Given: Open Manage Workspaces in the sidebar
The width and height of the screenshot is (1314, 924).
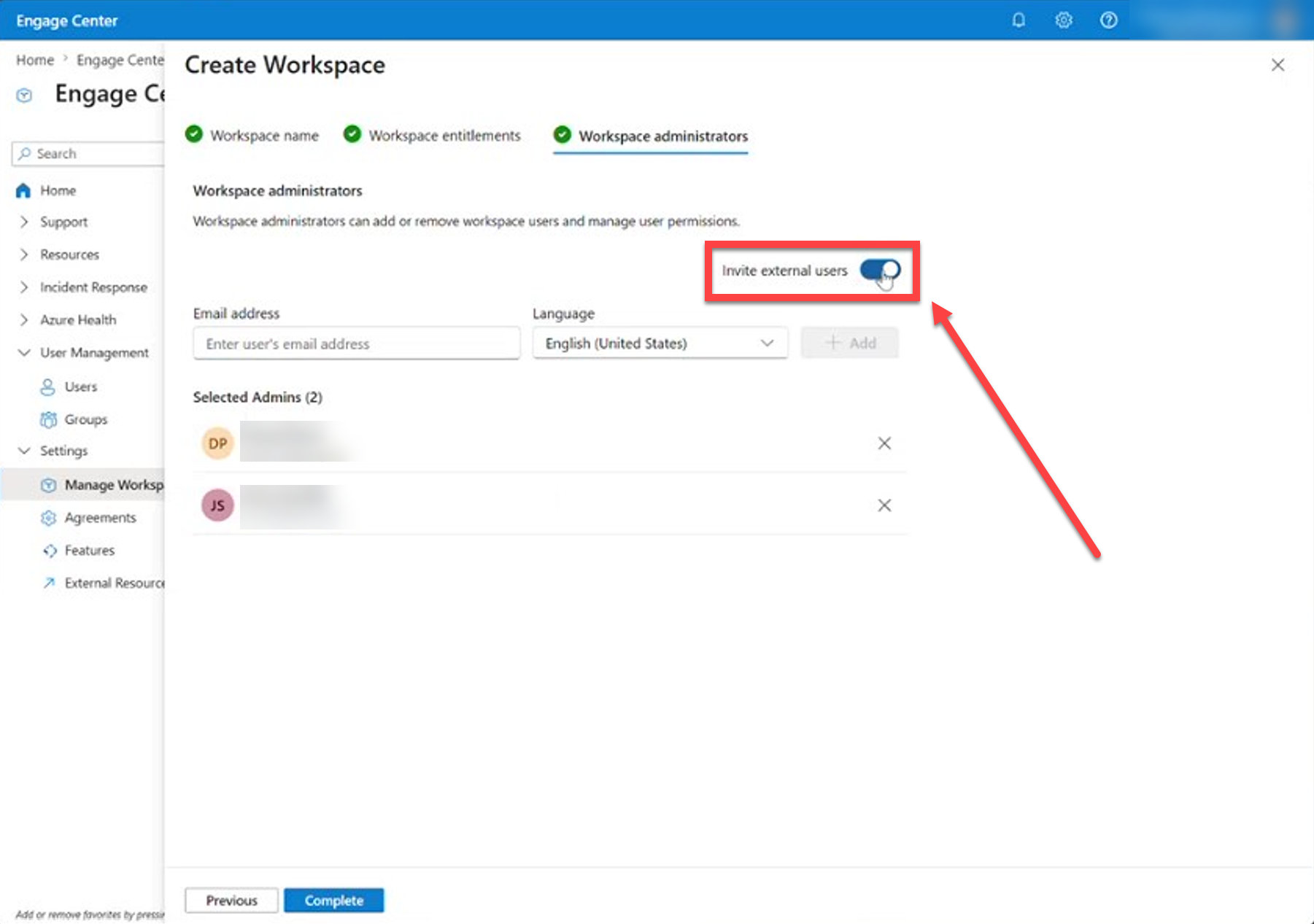Looking at the screenshot, I should coord(114,485).
